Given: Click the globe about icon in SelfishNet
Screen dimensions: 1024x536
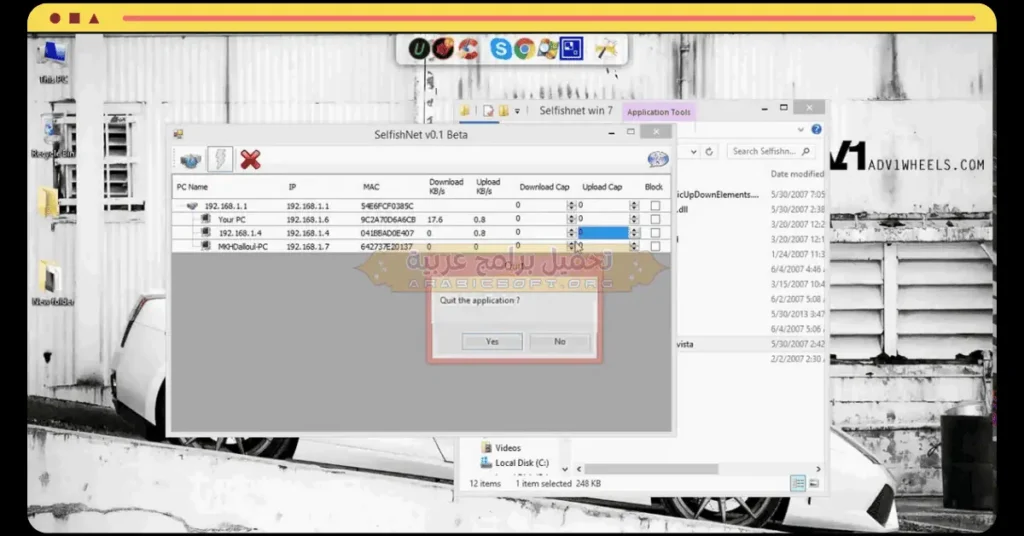Looking at the screenshot, I should pyautogui.click(x=657, y=159).
